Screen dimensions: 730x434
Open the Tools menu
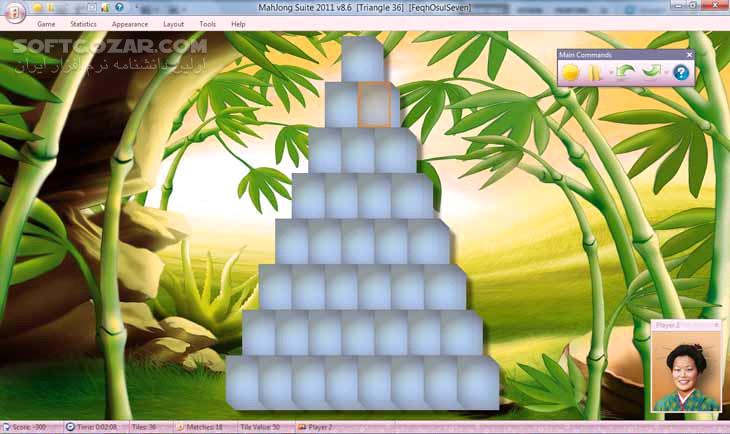coord(207,24)
